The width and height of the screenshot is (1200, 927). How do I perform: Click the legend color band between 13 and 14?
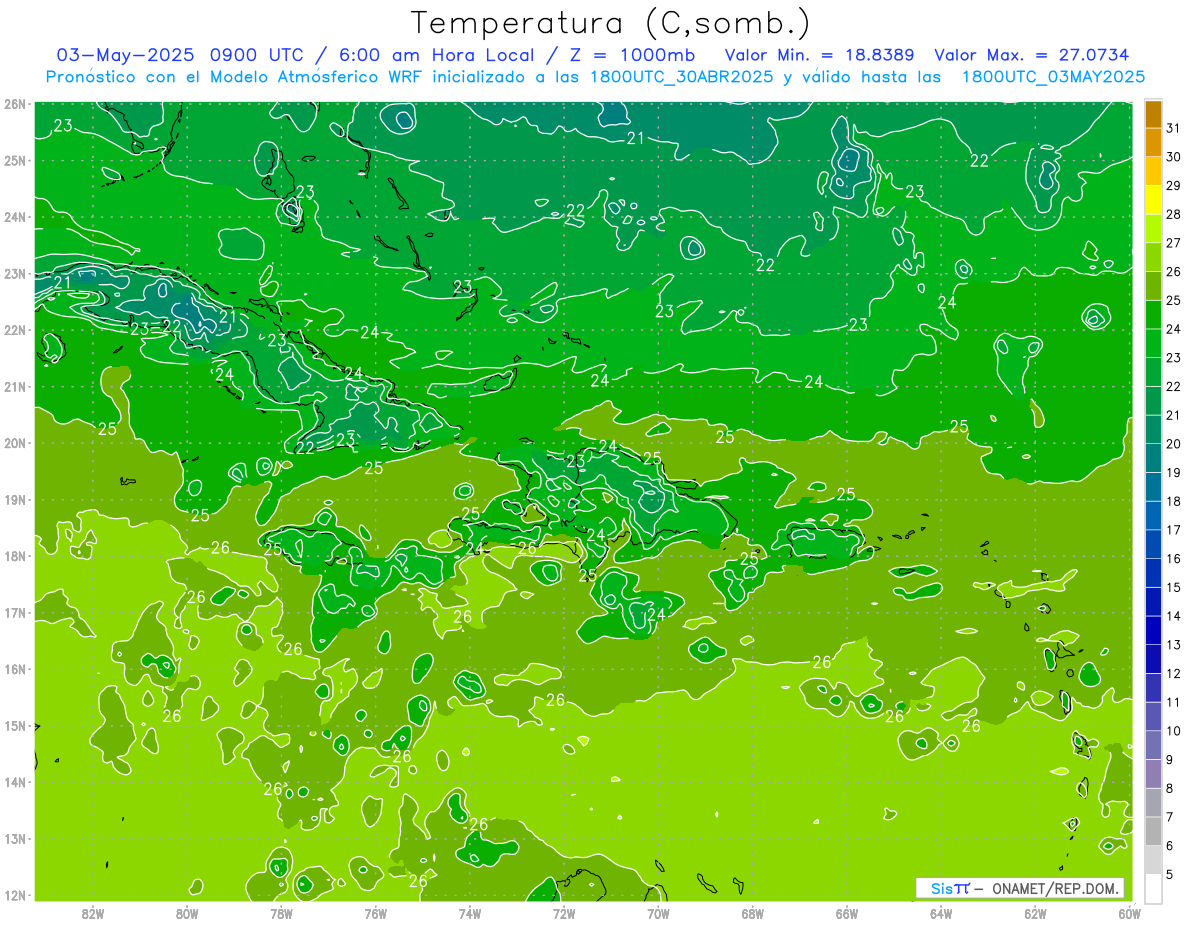point(1153,630)
